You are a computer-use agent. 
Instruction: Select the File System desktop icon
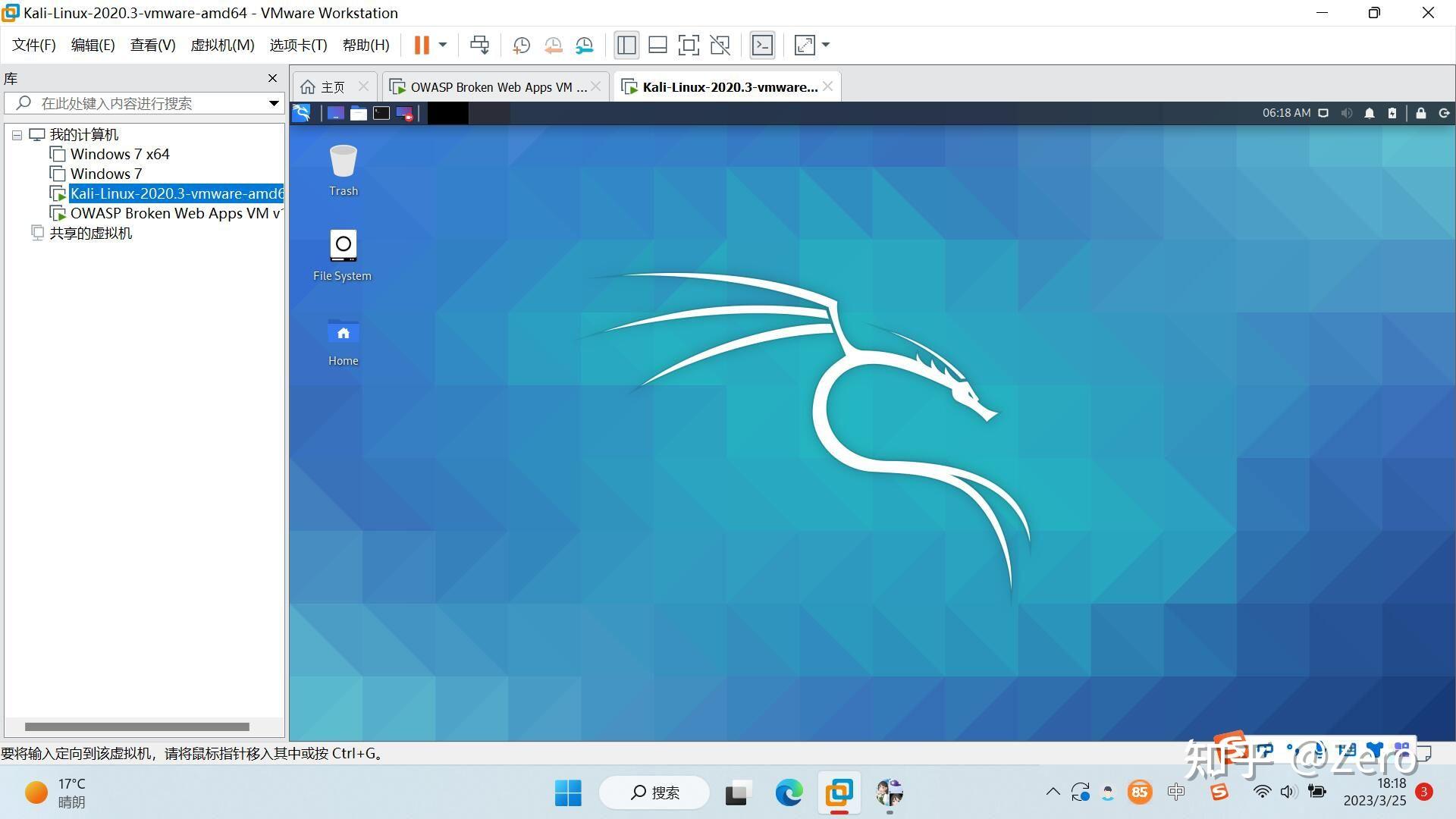[343, 256]
